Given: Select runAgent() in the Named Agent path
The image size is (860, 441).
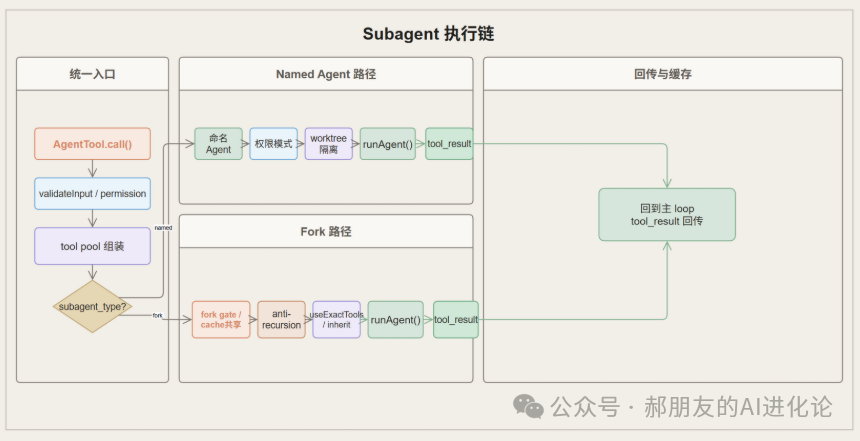Looking at the screenshot, I should point(388,144).
